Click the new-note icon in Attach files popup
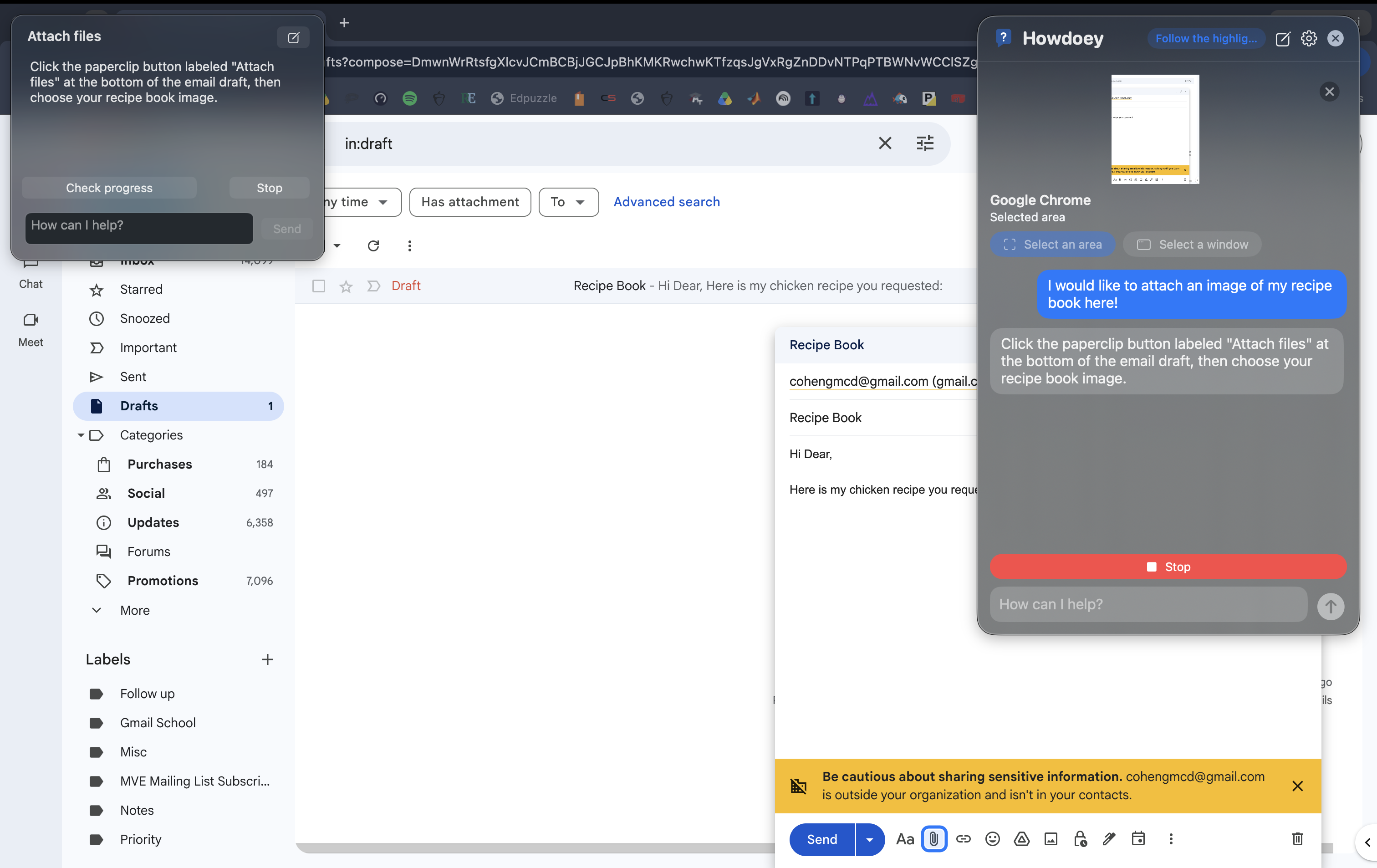The width and height of the screenshot is (1377, 868). [293, 38]
